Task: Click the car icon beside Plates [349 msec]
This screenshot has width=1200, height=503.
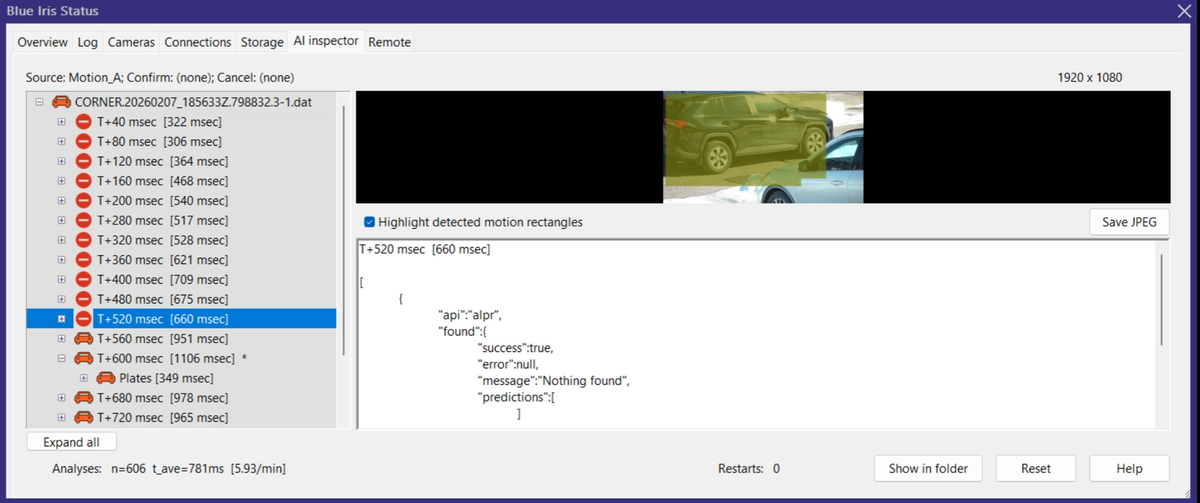Action: [105, 378]
